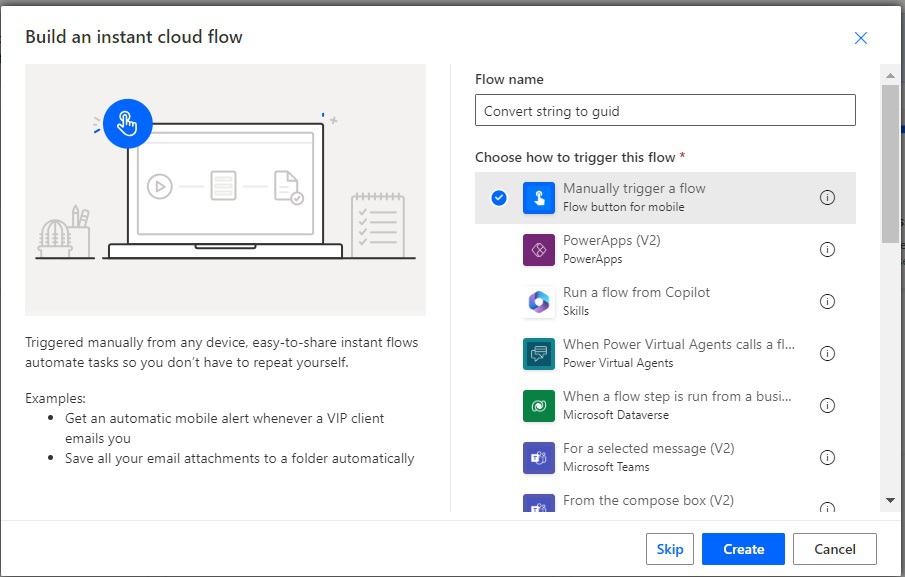Click the Copilot Skills icon

point(538,302)
